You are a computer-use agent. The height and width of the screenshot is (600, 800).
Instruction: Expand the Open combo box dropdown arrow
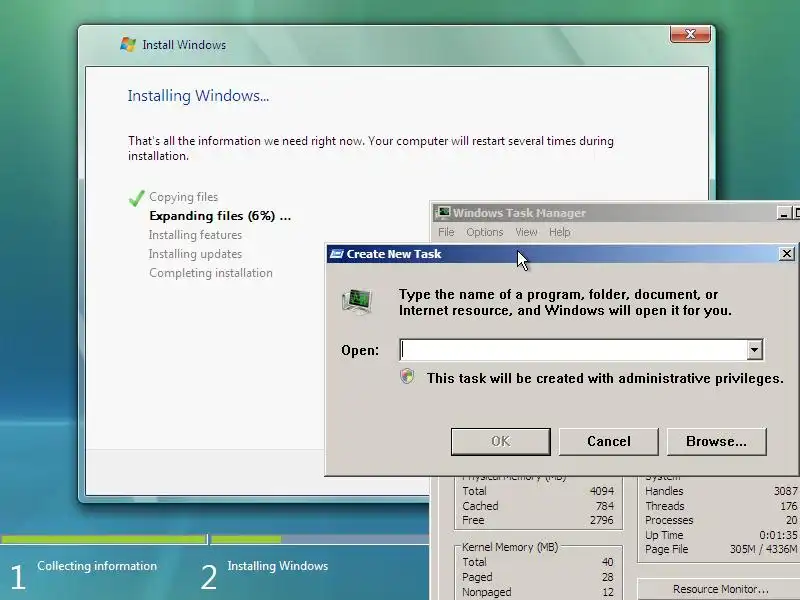coord(755,350)
